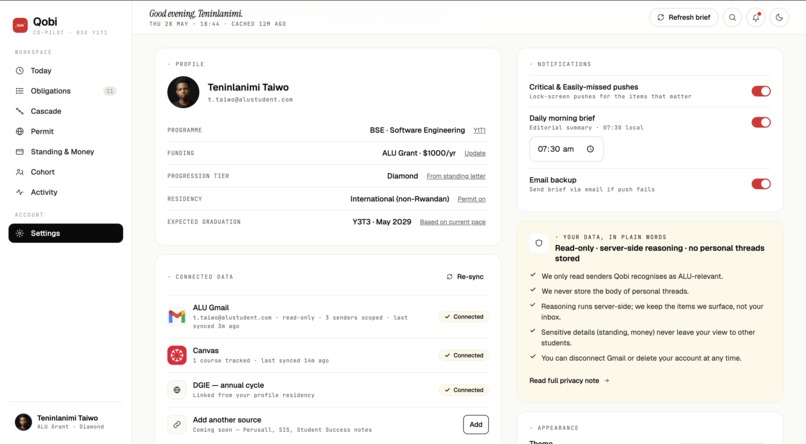Viewport: 806px width, 444px height.
Task: Open the Today page
Action: coord(66,70)
